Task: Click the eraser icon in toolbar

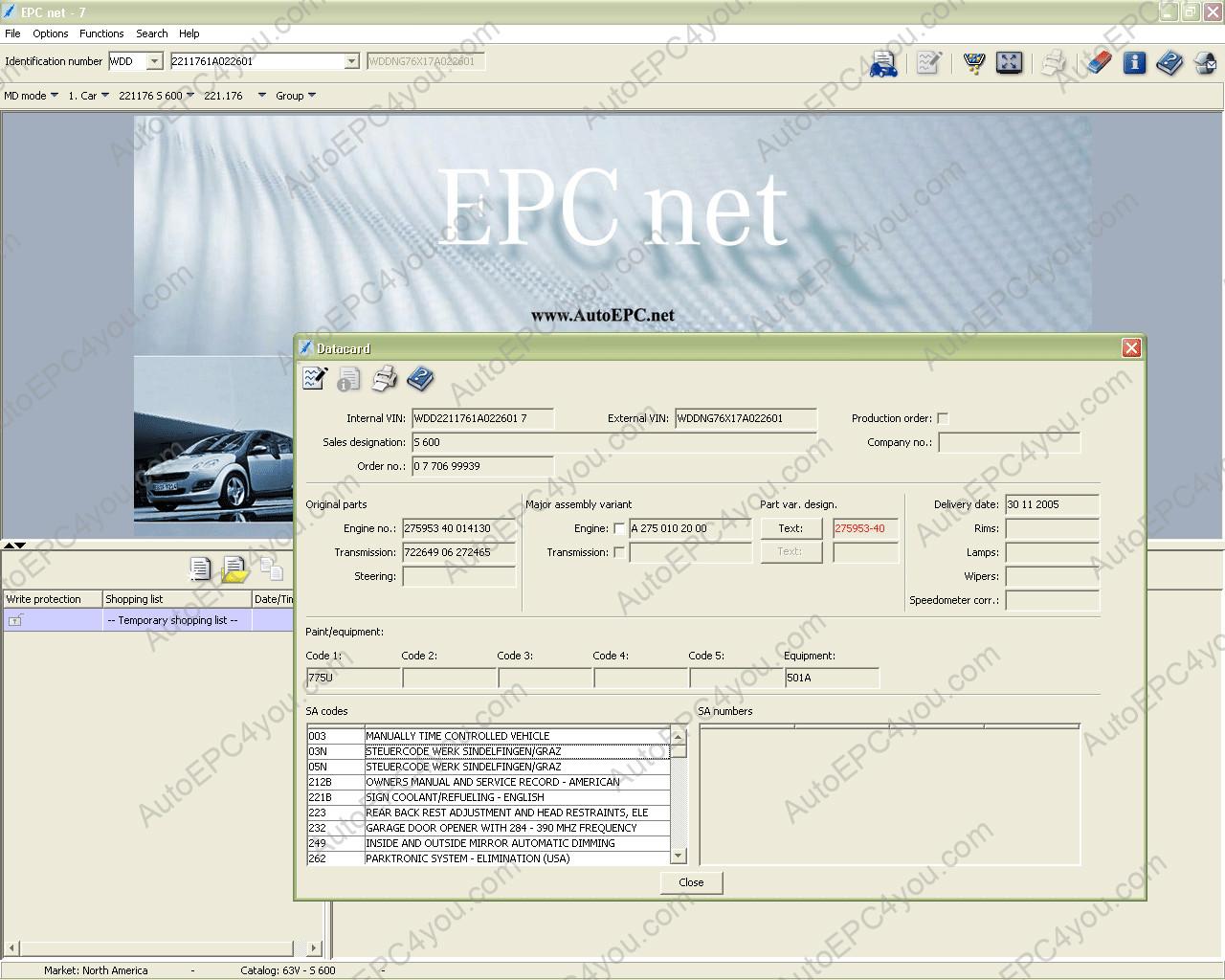Action: coord(1099,63)
